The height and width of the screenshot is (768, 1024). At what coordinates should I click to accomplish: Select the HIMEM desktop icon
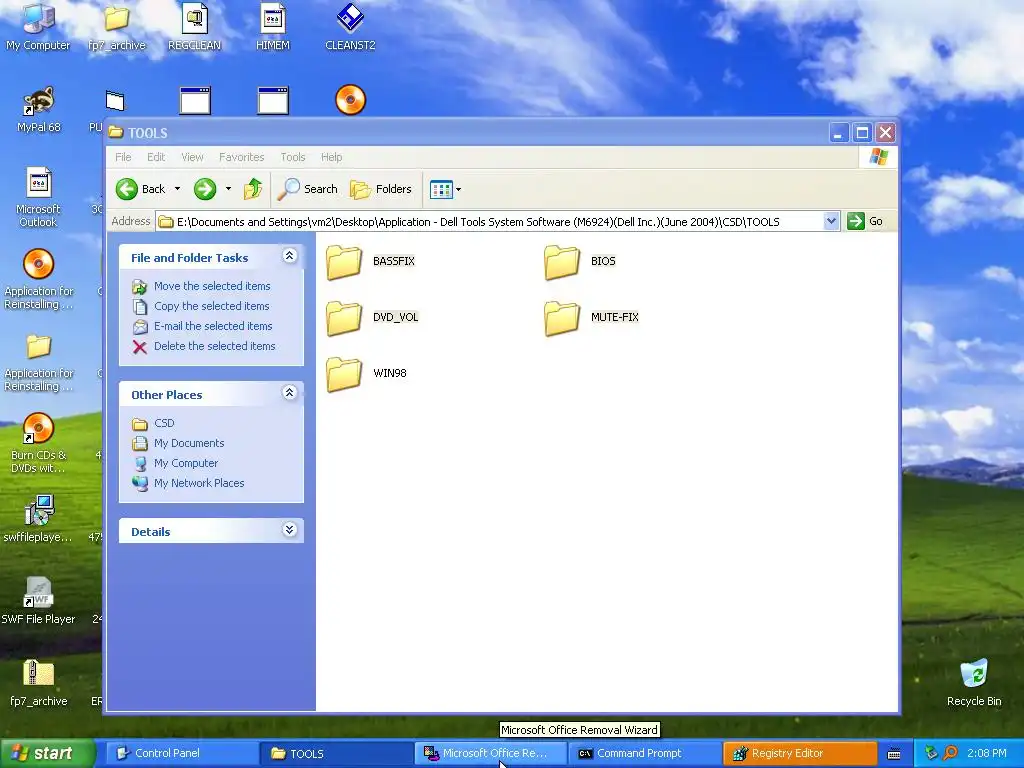pyautogui.click(x=272, y=20)
